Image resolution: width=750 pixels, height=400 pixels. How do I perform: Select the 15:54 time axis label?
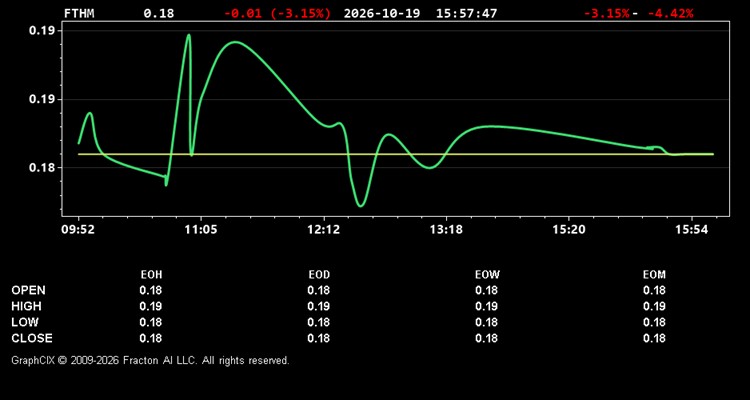tap(692, 230)
